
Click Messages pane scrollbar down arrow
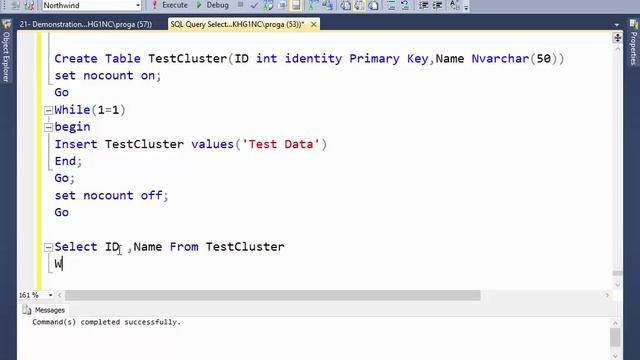(616, 356)
